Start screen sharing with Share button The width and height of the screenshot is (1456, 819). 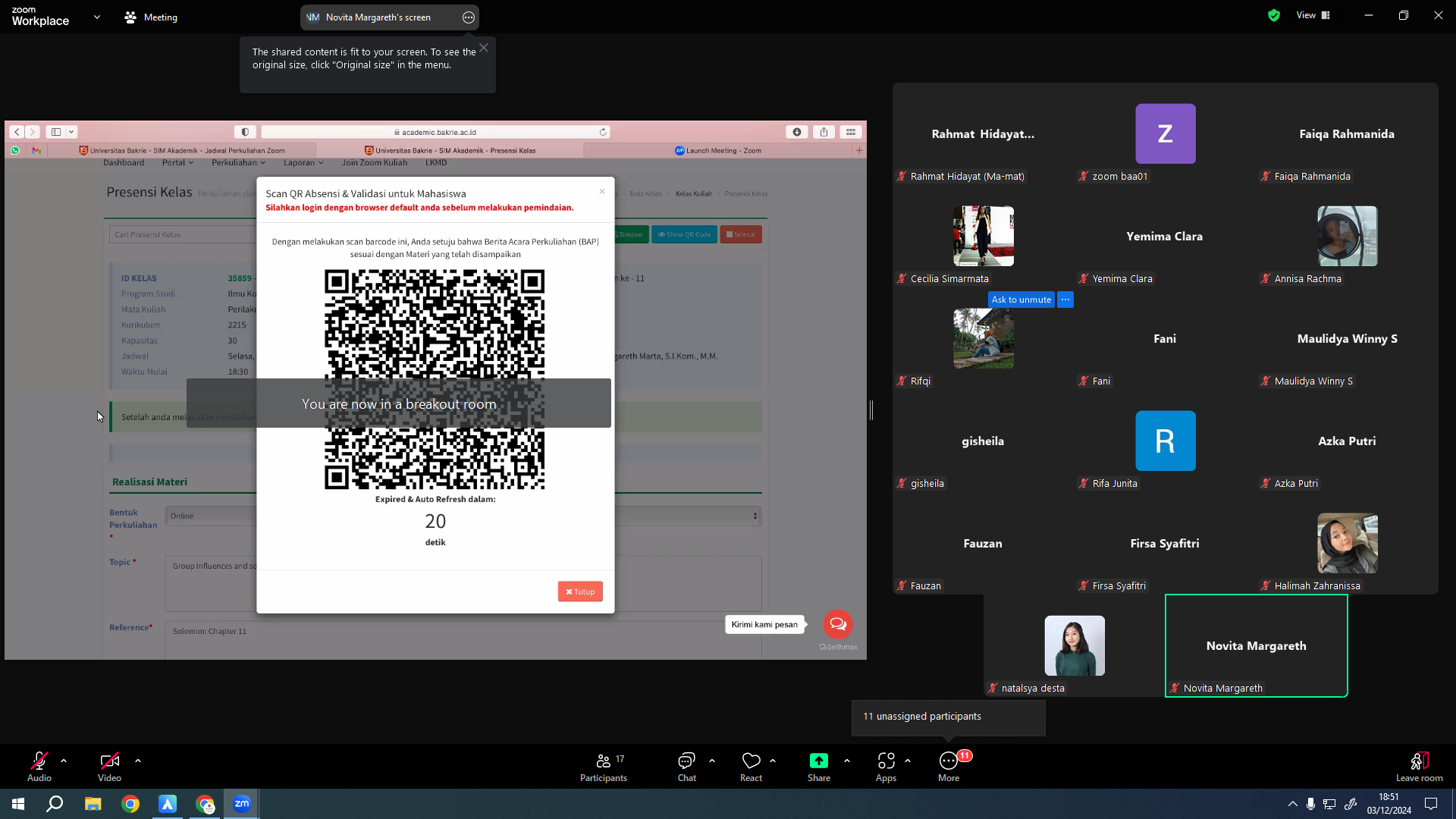819,766
